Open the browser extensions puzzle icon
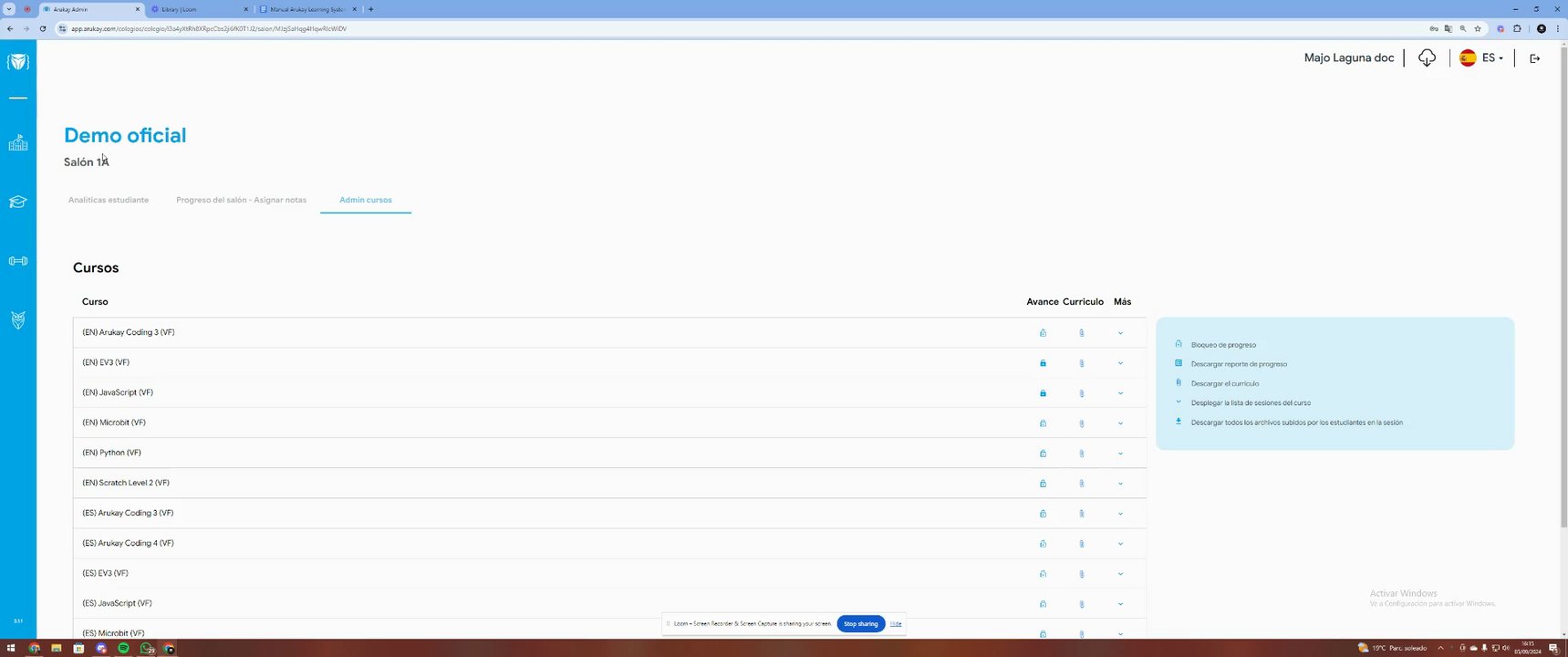 click(x=1518, y=28)
